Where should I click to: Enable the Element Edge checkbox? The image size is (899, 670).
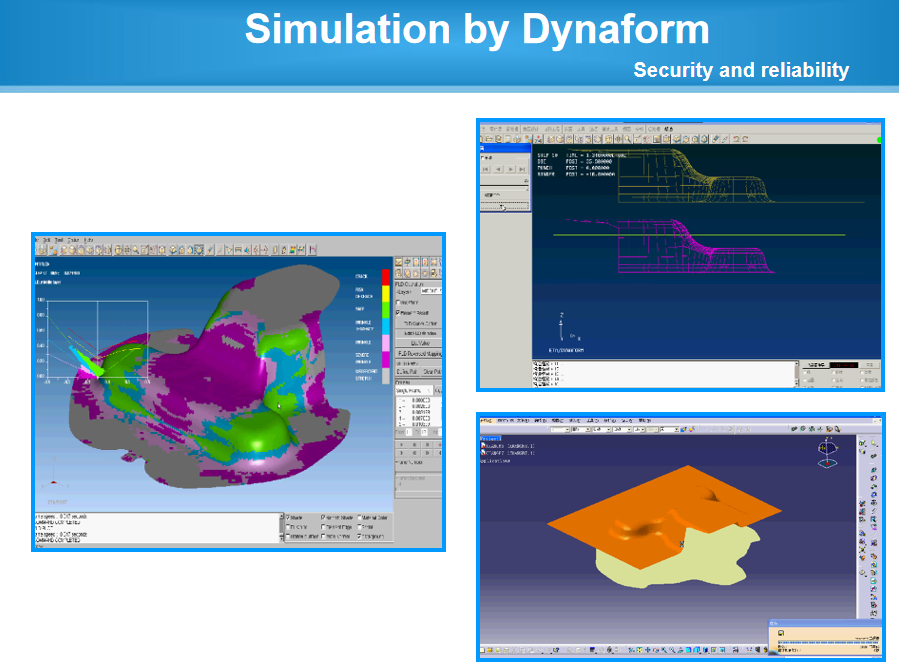(323, 527)
